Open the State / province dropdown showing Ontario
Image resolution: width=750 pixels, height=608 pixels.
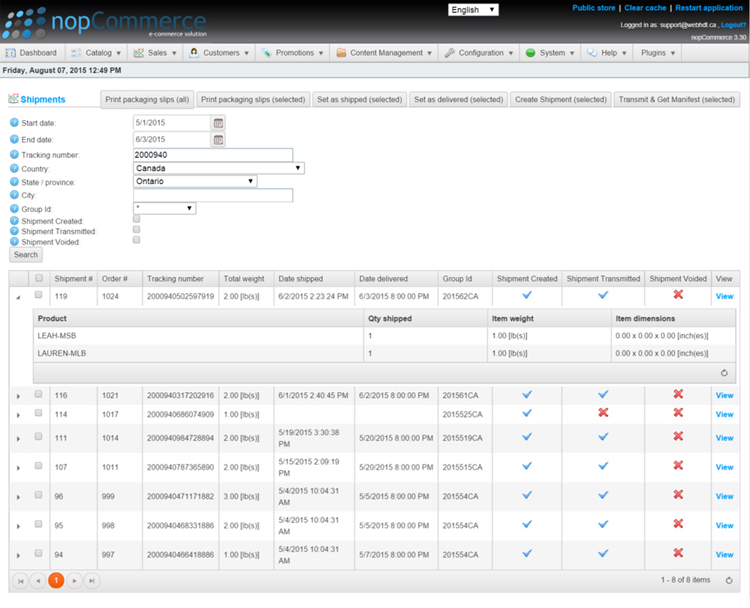[x=195, y=181]
